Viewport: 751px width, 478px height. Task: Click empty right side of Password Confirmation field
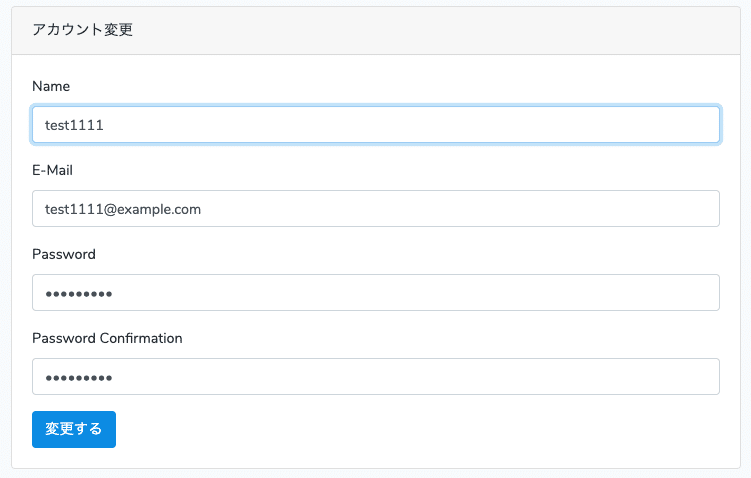[600, 377]
